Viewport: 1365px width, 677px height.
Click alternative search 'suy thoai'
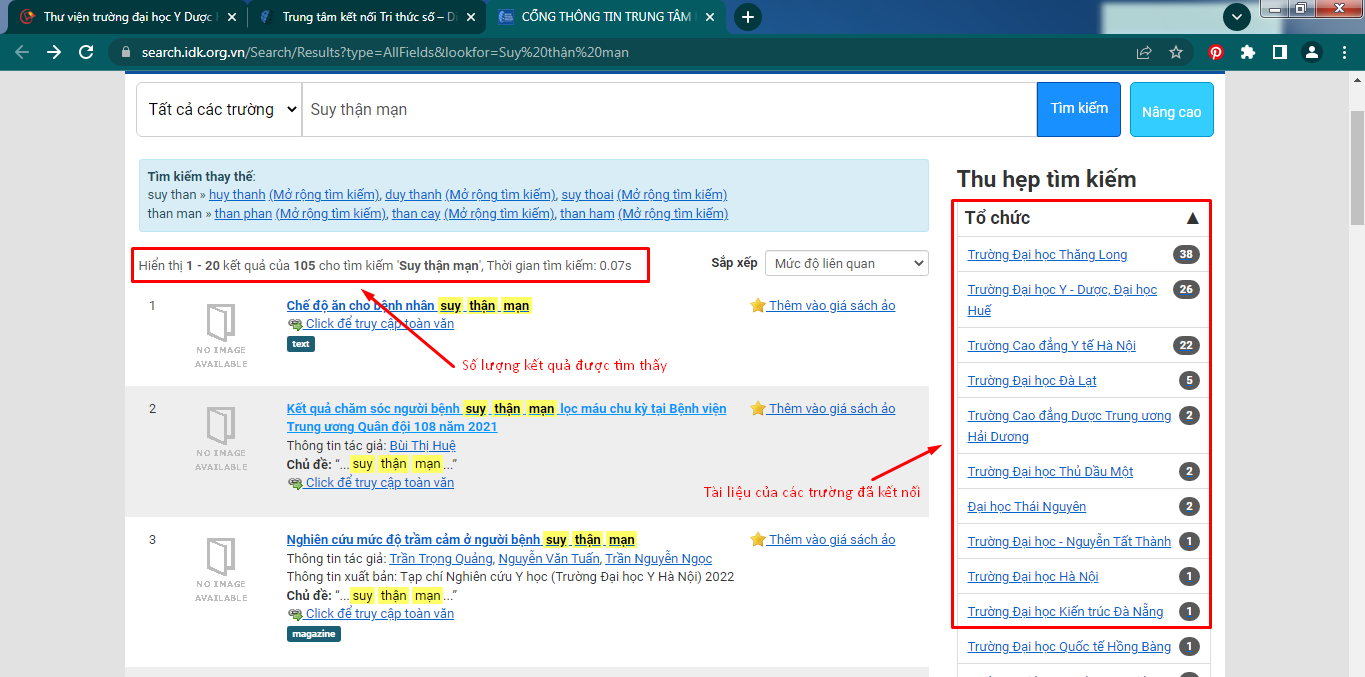pyautogui.click(x=587, y=195)
